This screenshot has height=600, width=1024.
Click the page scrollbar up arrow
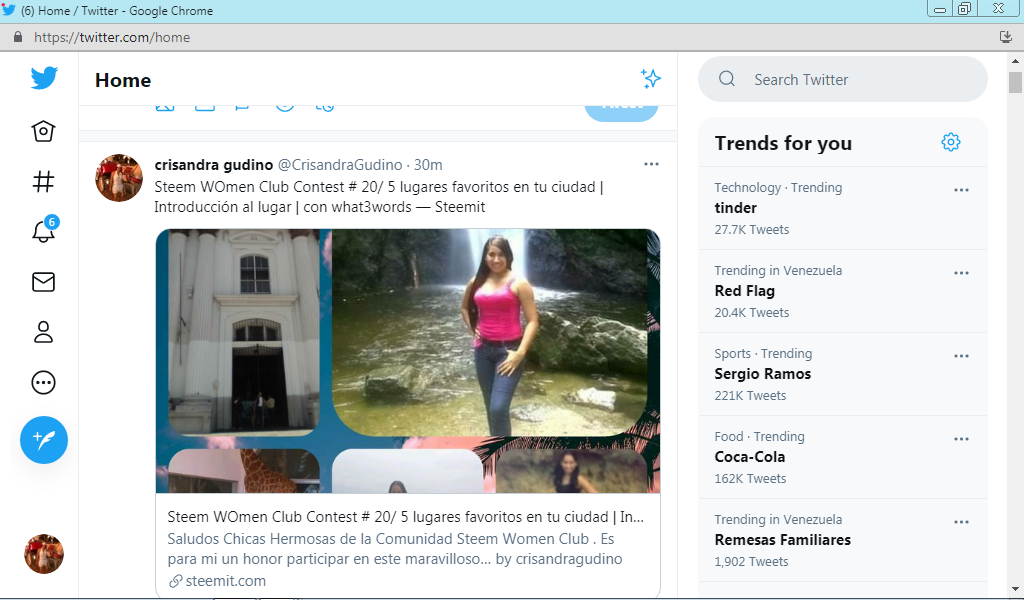[x=1015, y=61]
